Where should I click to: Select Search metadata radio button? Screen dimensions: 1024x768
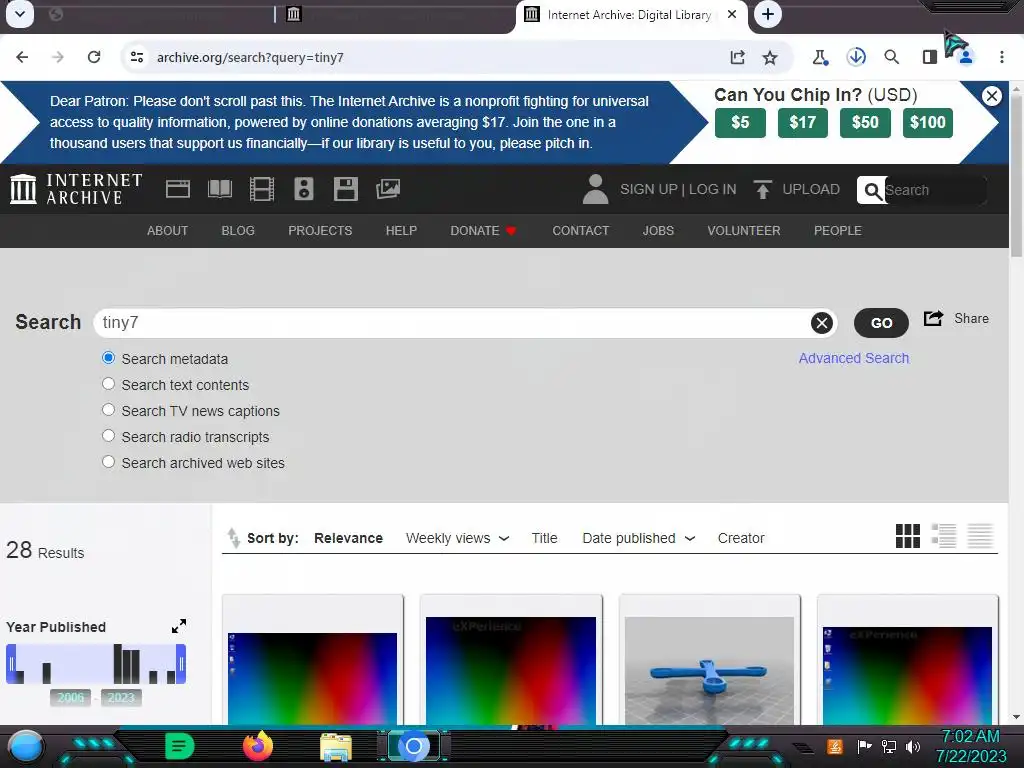point(108,358)
